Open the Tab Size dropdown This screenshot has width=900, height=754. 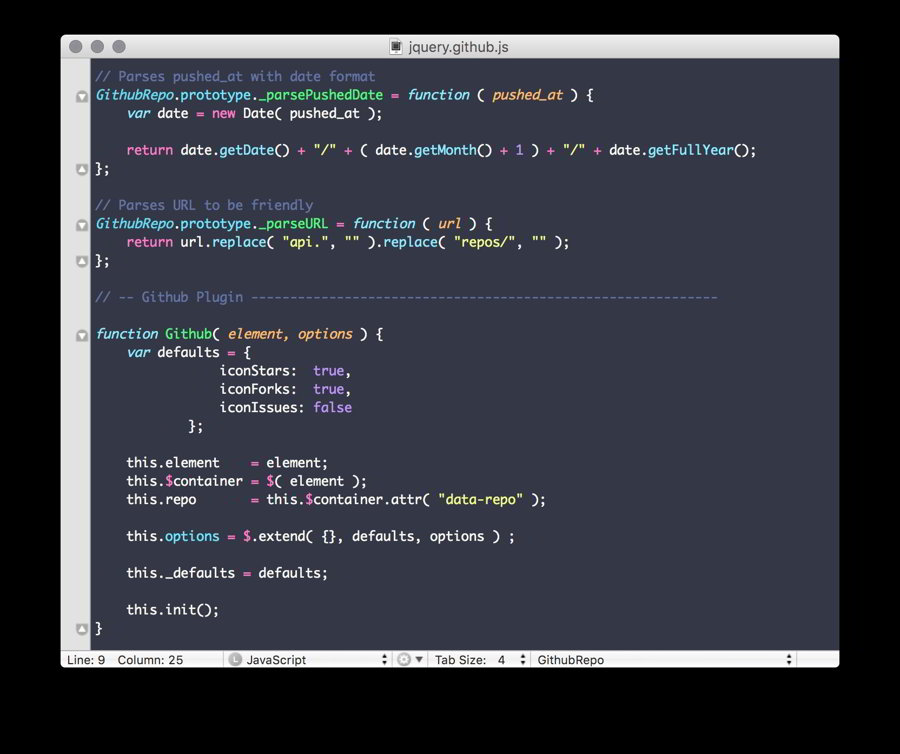point(481,660)
